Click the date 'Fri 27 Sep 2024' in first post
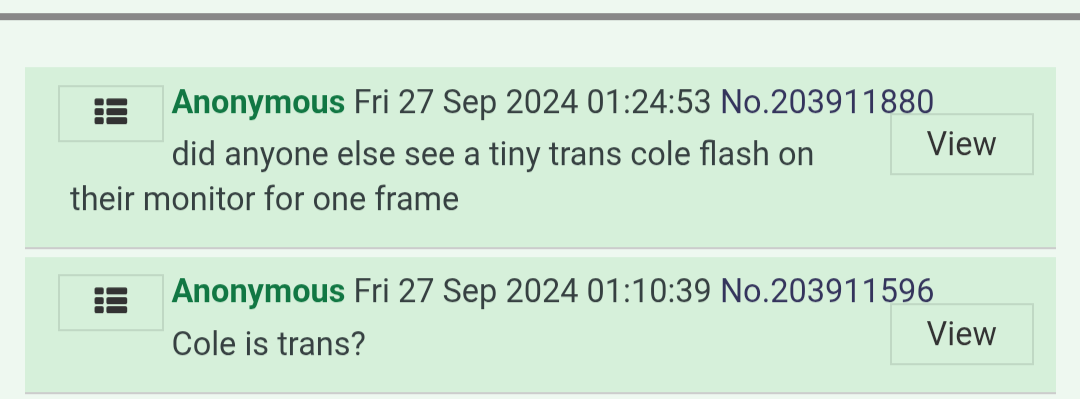This screenshot has height=399, width=1080. click(x=466, y=103)
